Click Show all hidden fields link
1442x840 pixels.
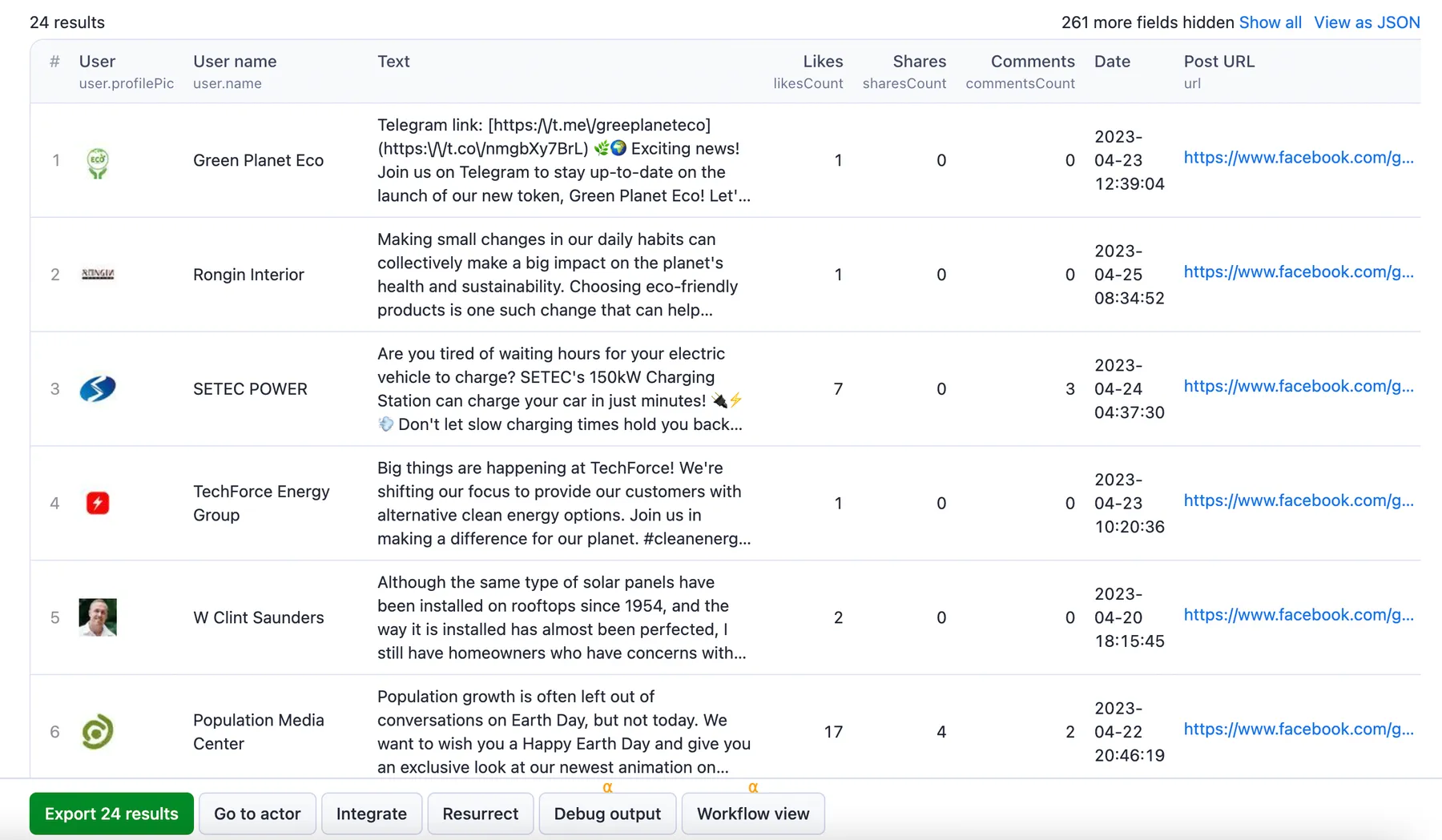tap(1270, 22)
